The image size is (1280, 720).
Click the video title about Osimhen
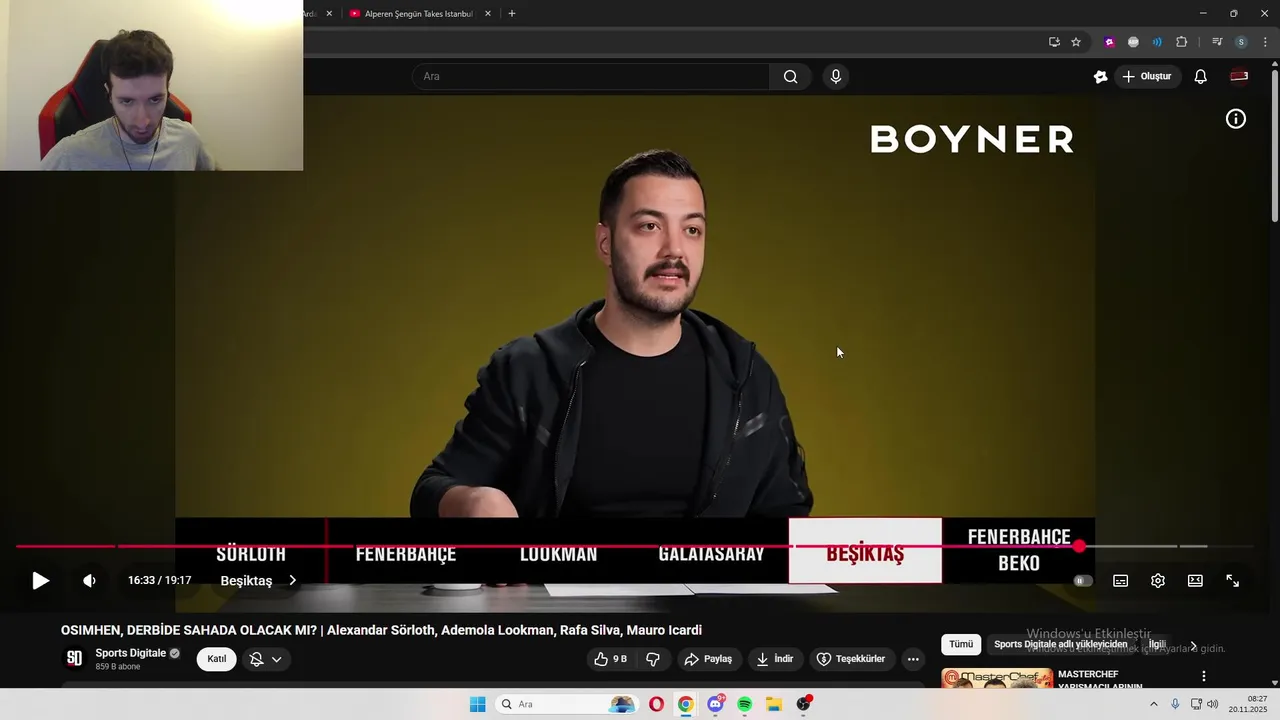pyautogui.click(x=381, y=630)
